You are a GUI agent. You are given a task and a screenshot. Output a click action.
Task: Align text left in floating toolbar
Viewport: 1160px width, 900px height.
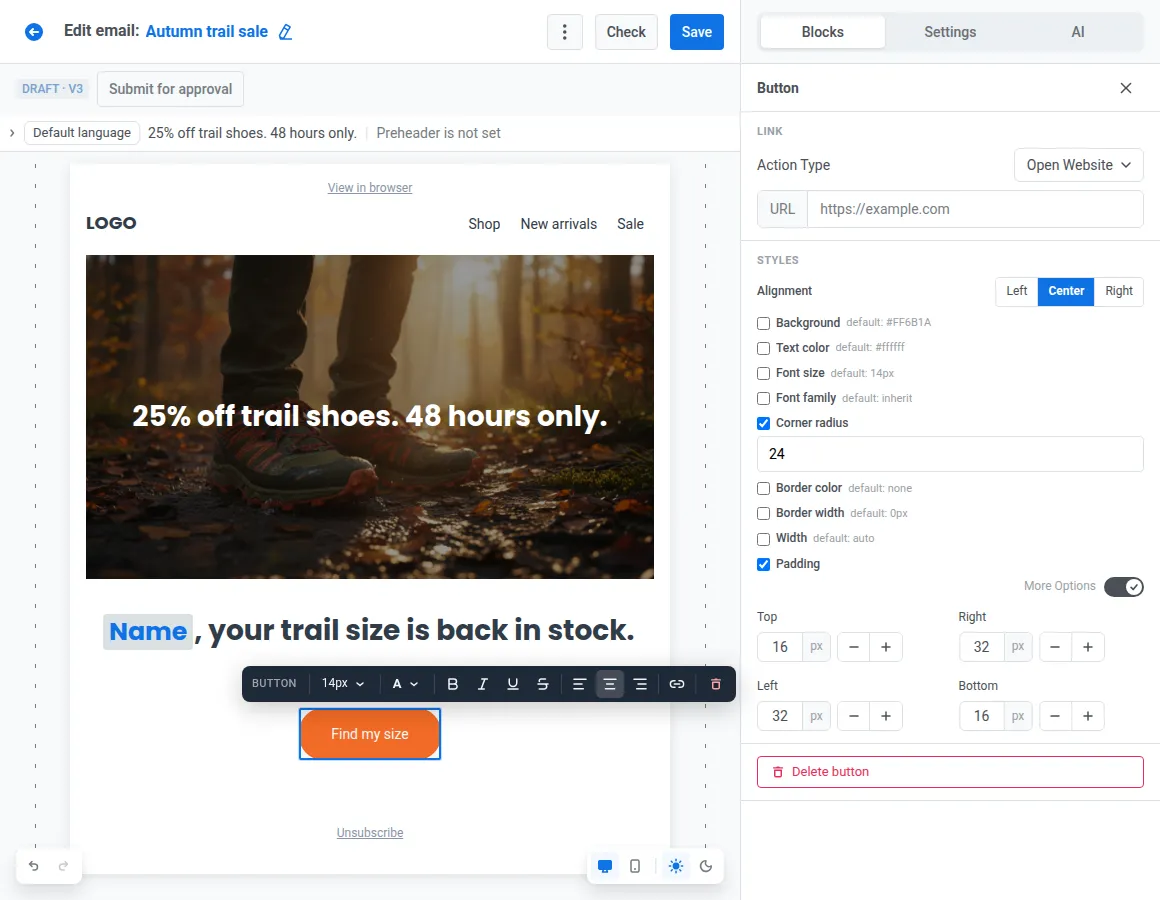(579, 684)
